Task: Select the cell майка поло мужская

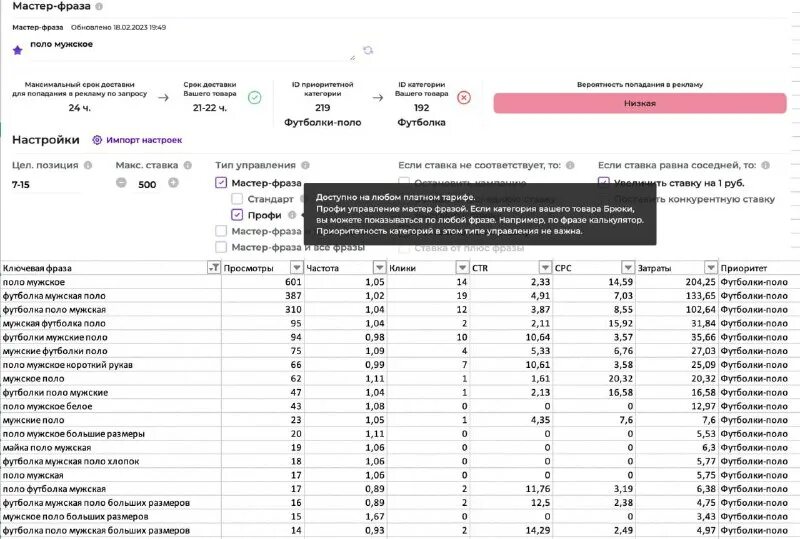Action: 111,447
